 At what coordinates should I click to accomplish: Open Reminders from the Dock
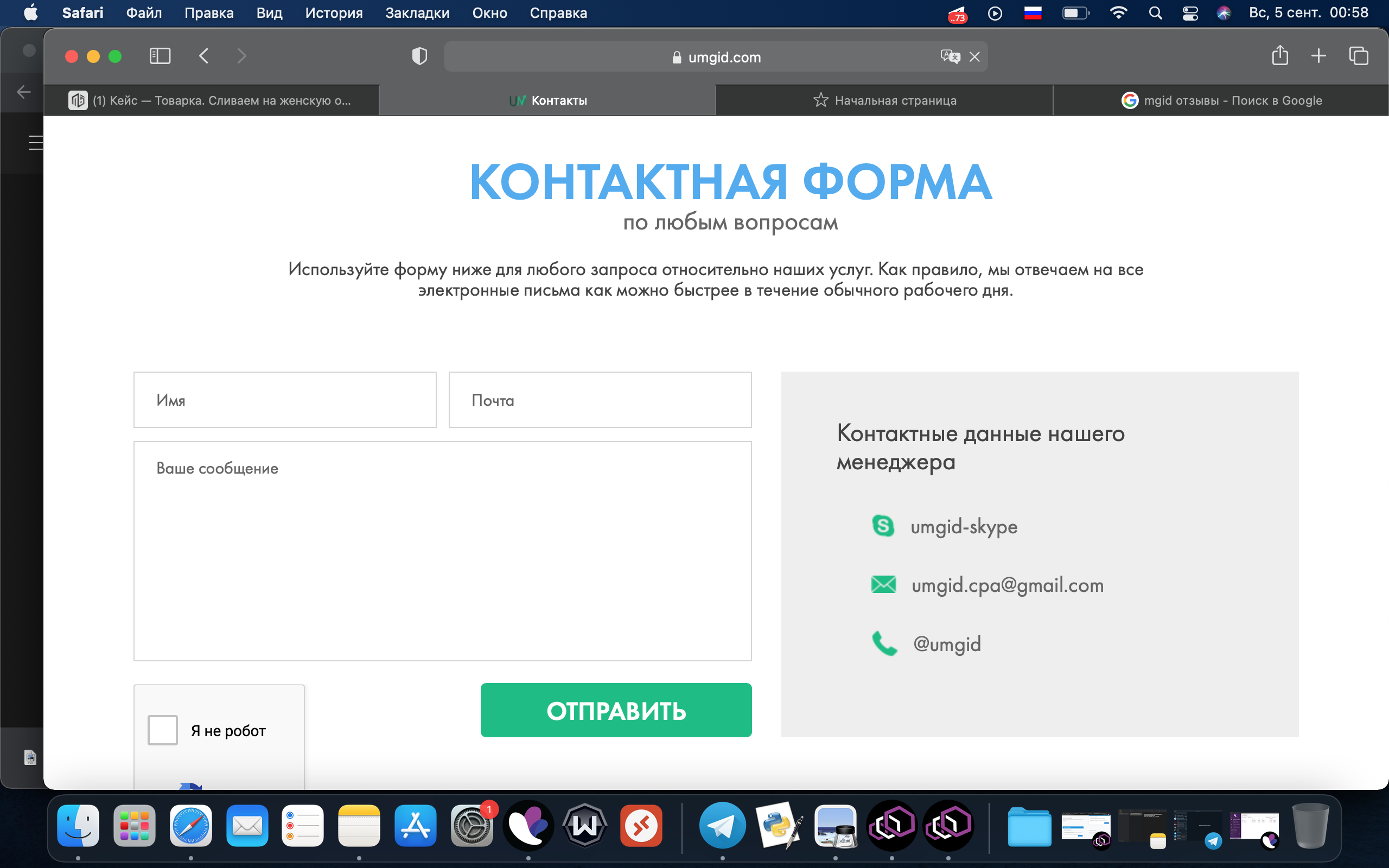pos(303,826)
